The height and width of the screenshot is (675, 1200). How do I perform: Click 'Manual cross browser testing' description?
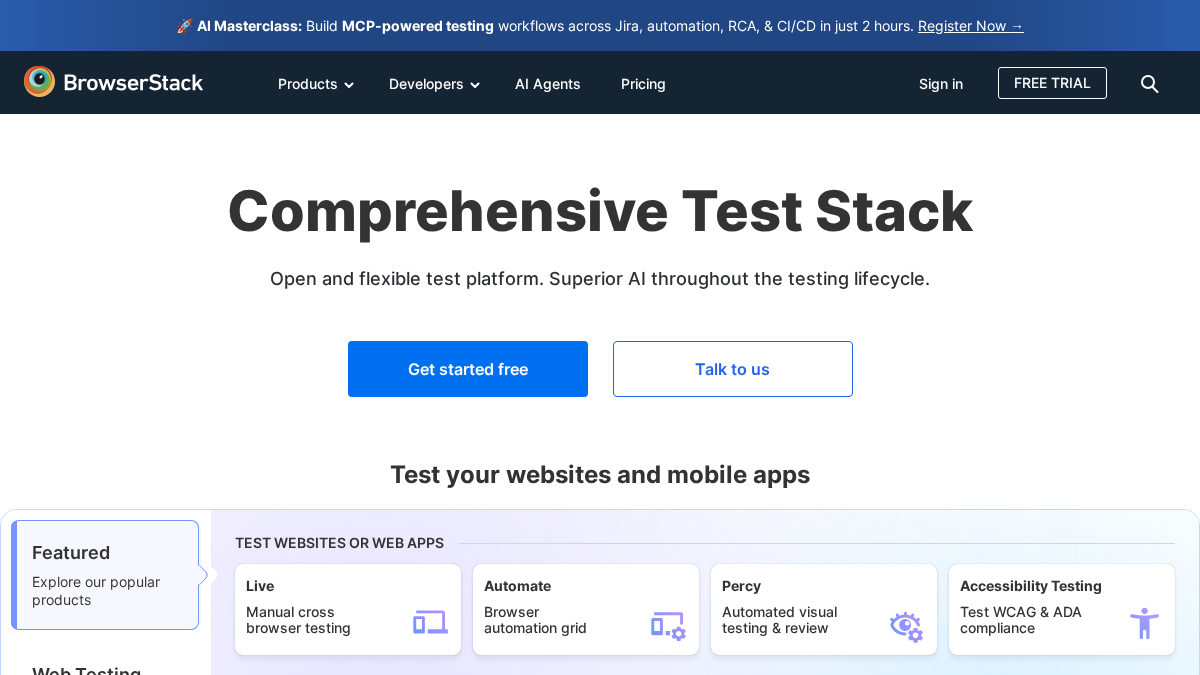(298, 620)
